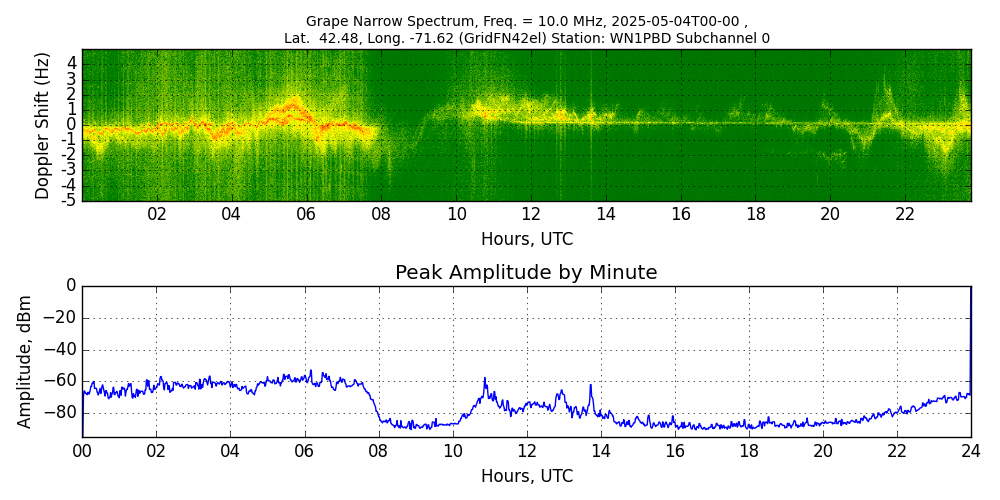Click the amplitude peak near 11 hours UTC

point(485,380)
